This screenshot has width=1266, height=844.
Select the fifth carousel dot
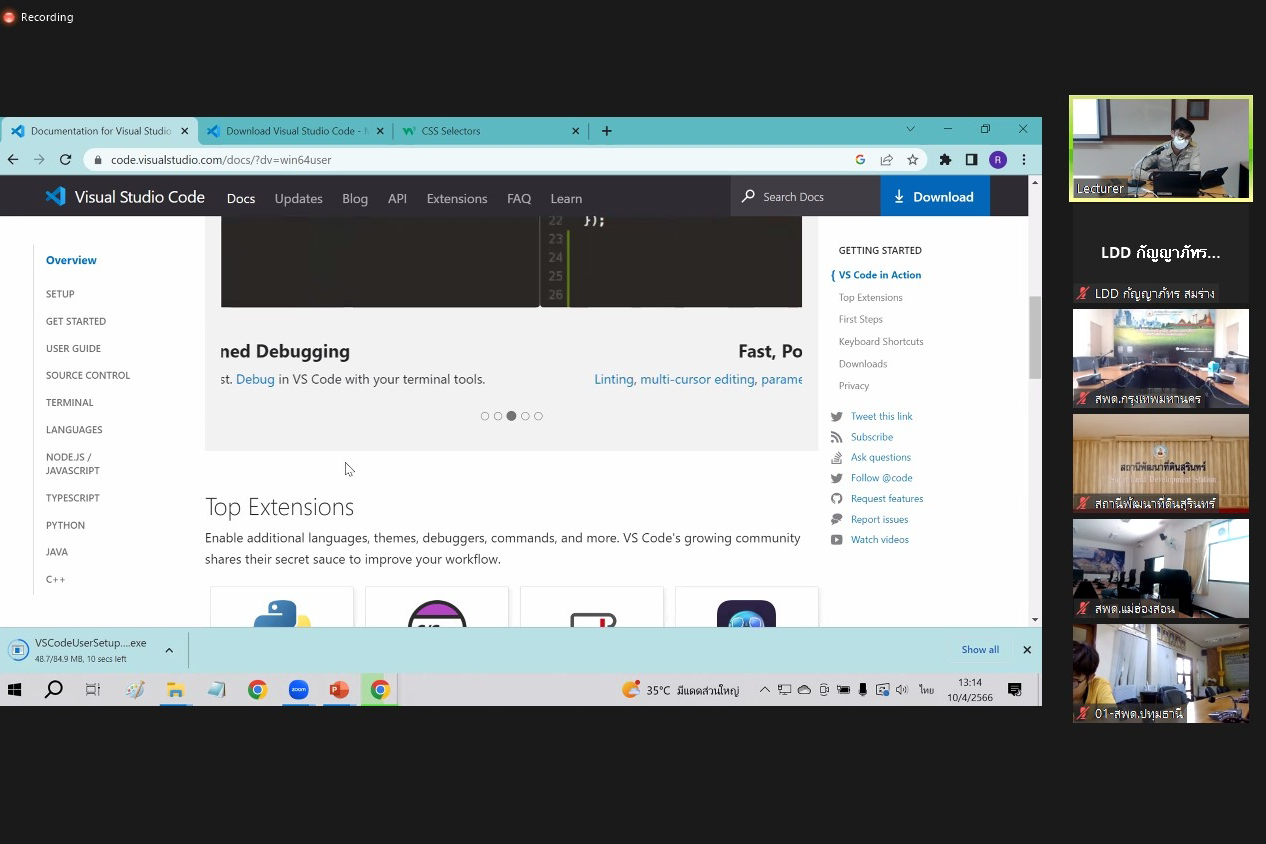(538, 416)
